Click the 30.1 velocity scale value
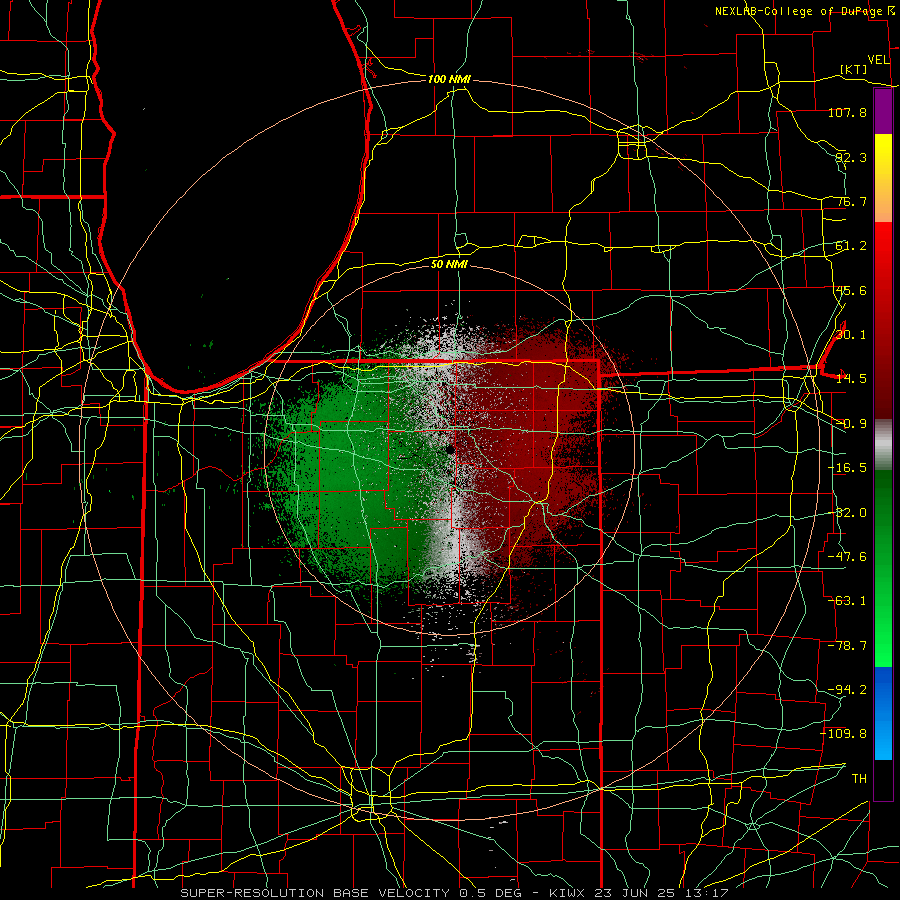The height and width of the screenshot is (900, 900). [851, 335]
